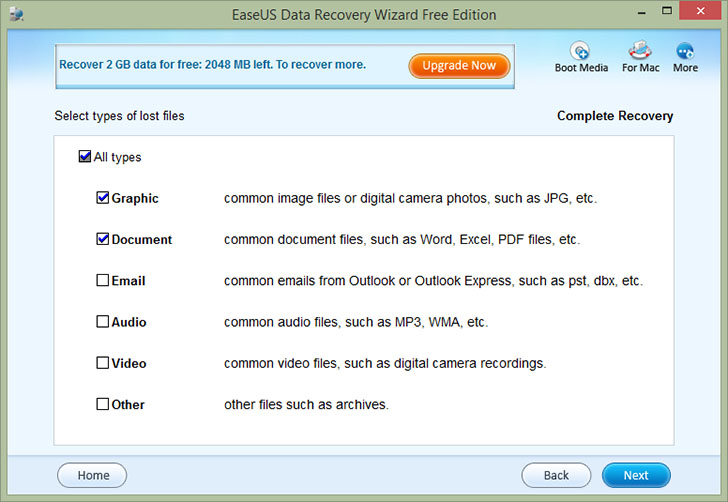728x502 pixels.
Task: Click the 'Recover 2 GB data for free' text
Action: (x=213, y=65)
